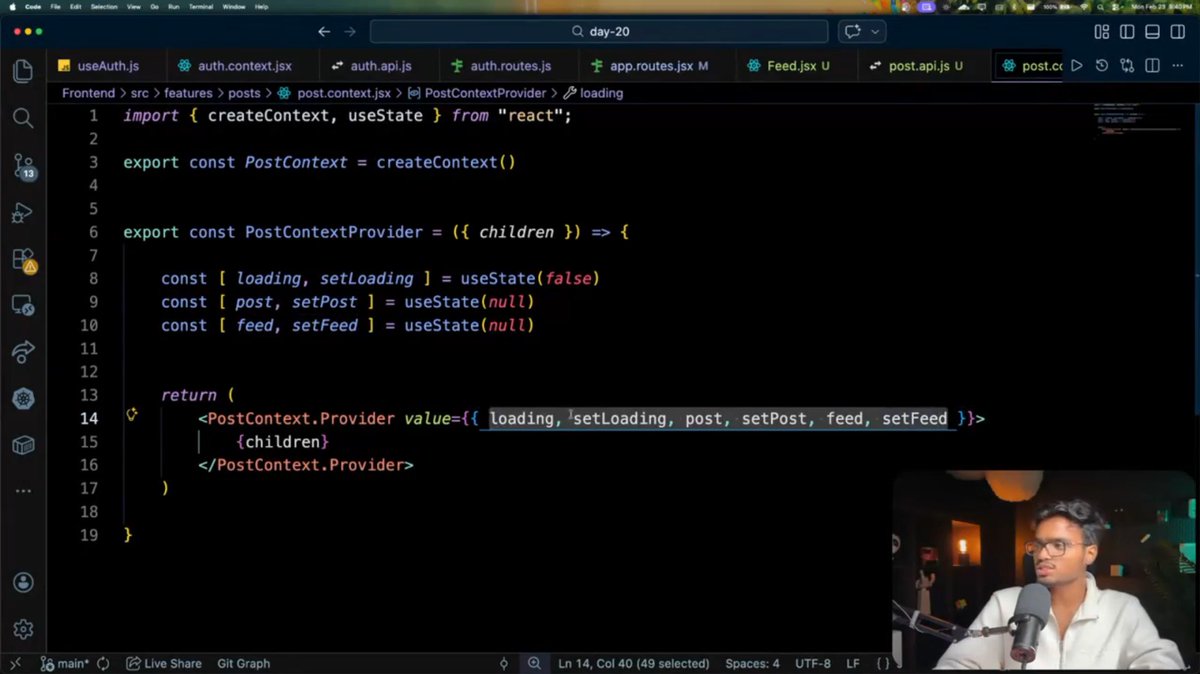Click the Synchronize Changes icon in status bar
The image size is (1200, 674).
click(105, 663)
